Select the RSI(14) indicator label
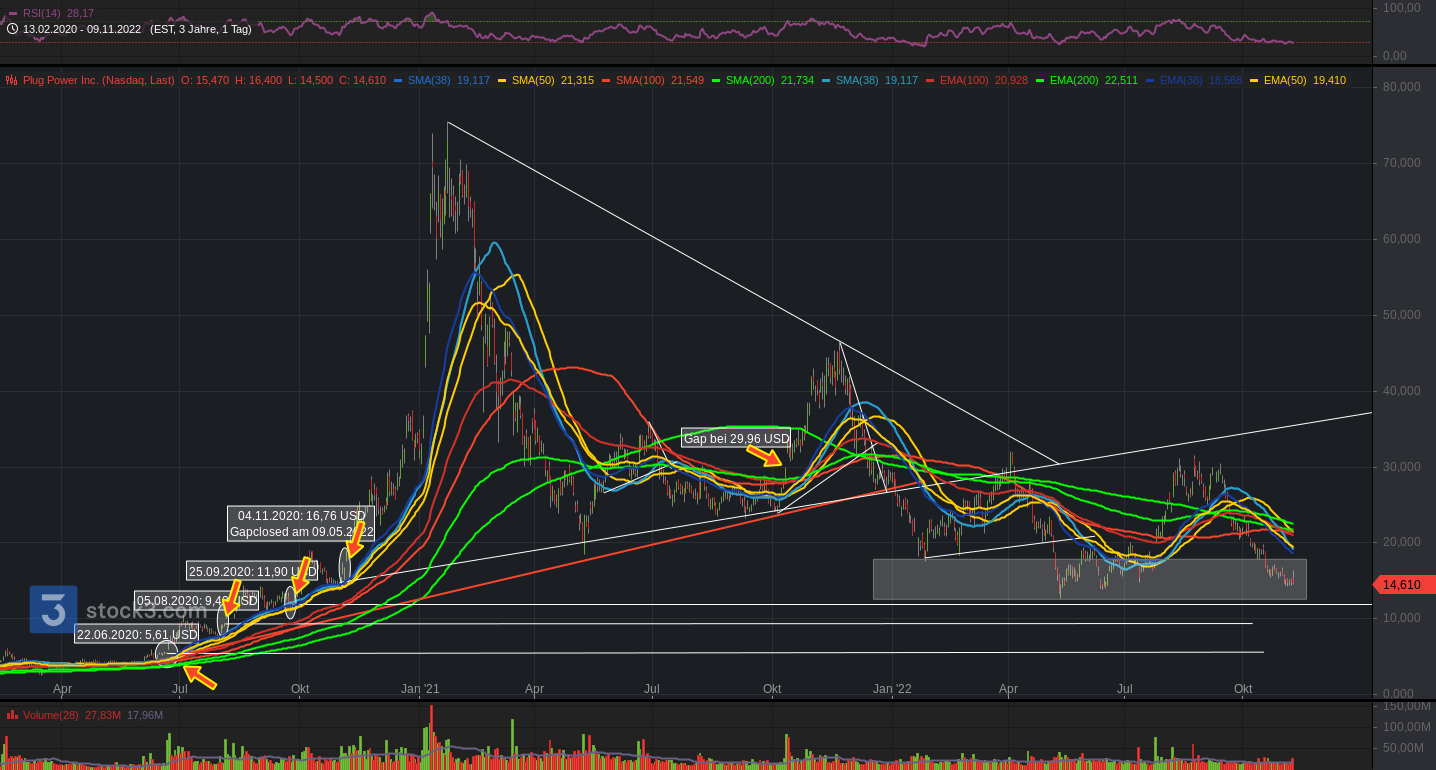This screenshot has width=1436, height=770. click(42, 13)
